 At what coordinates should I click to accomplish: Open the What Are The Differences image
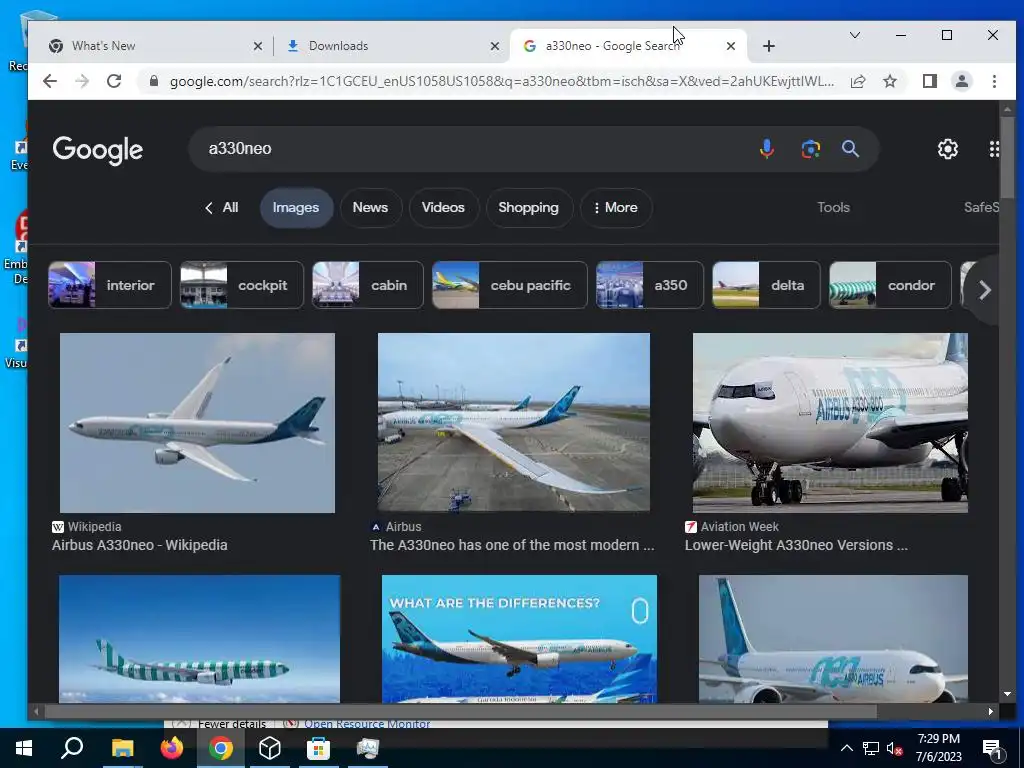point(519,639)
